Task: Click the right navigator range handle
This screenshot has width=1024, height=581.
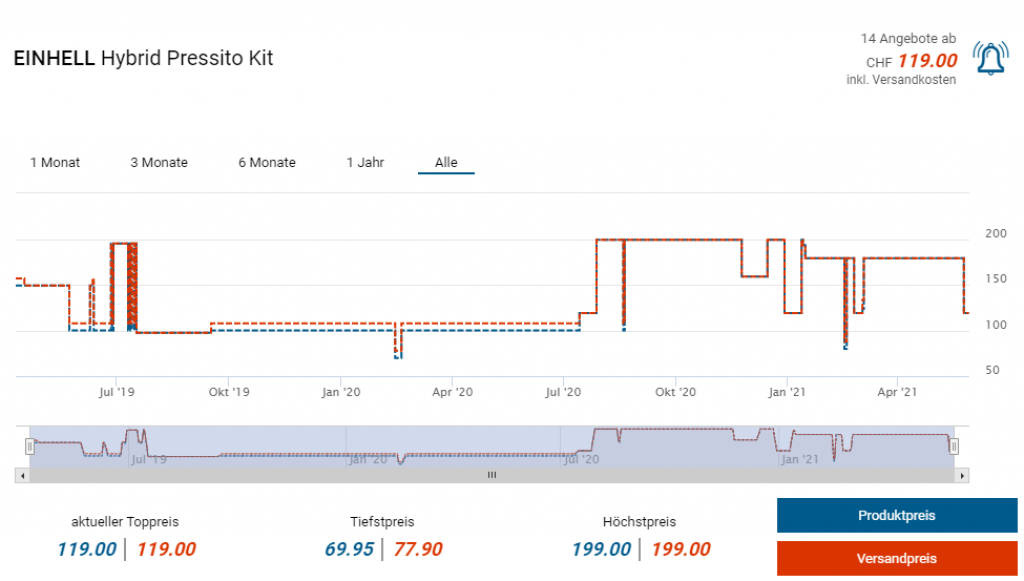Action: point(954,446)
